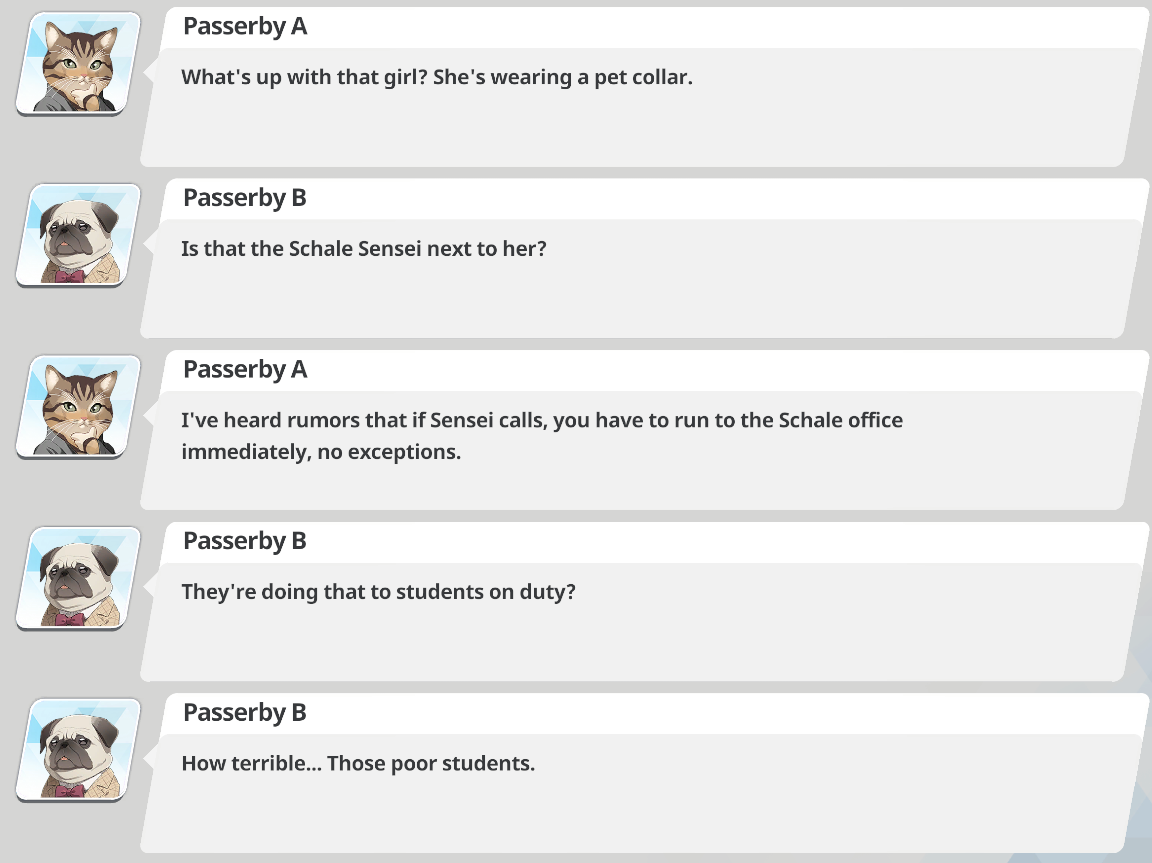Click Passerby B name above students on duty
Image resolution: width=1152 pixels, height=863 pixels.
coord(245,541)
